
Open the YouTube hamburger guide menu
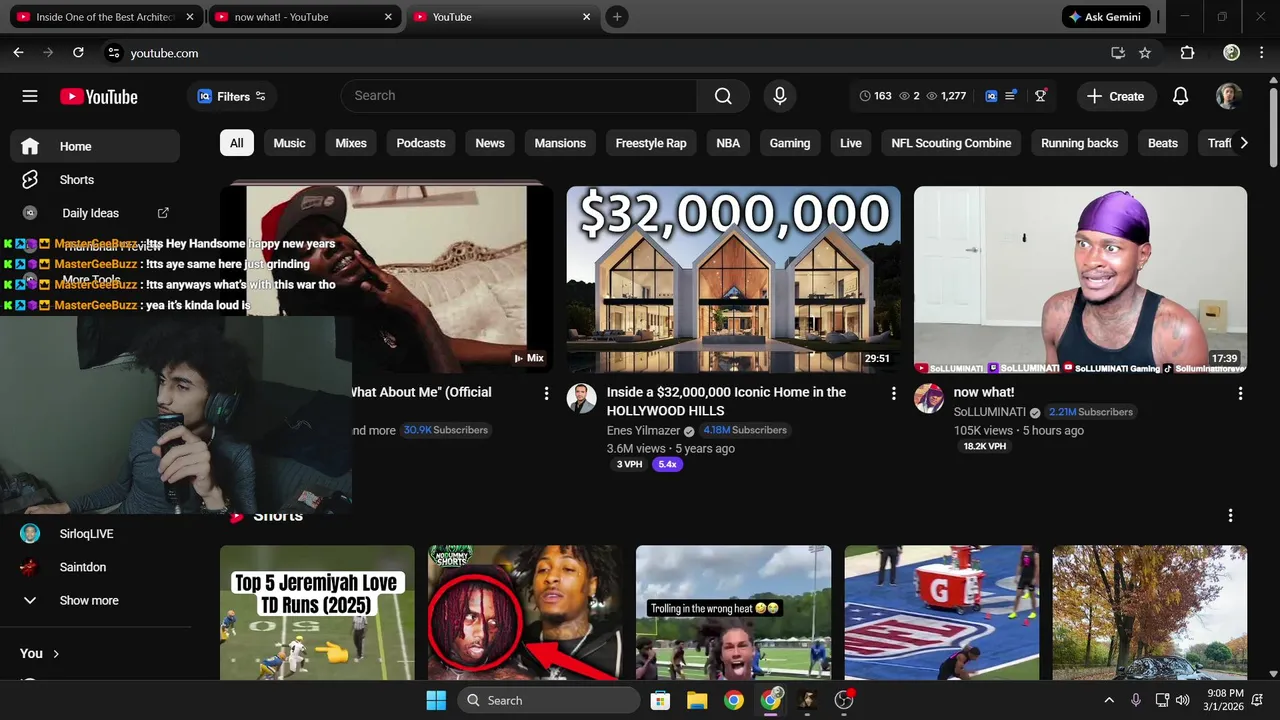pyautogui.click(x=30, y=96)
